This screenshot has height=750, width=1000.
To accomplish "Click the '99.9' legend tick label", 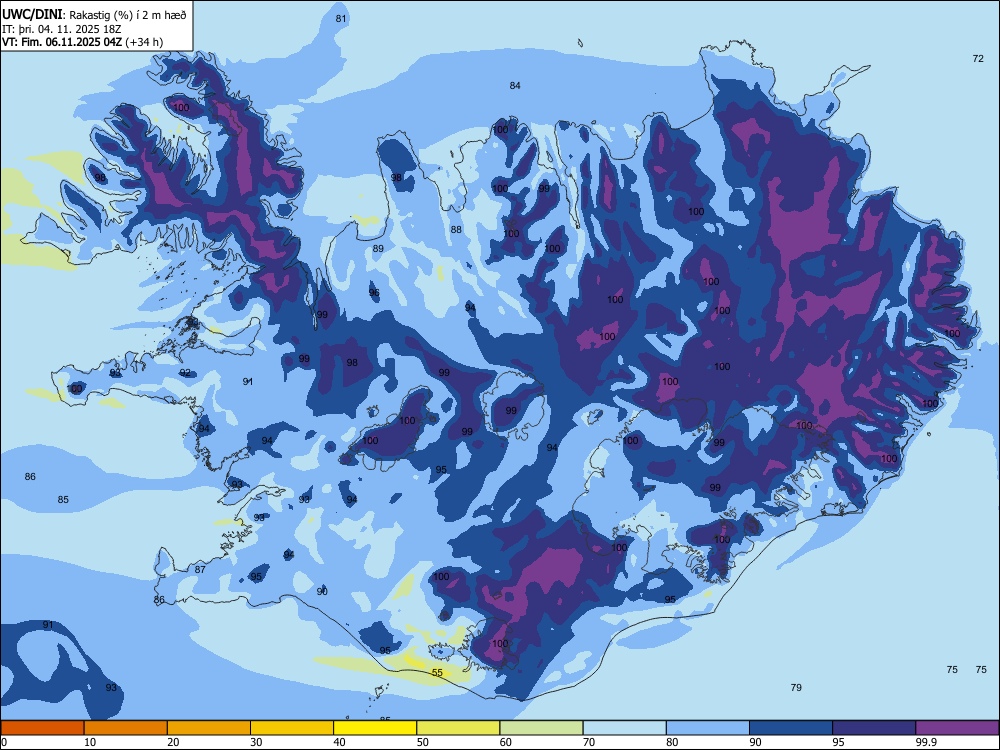I will tap(925, 742).
